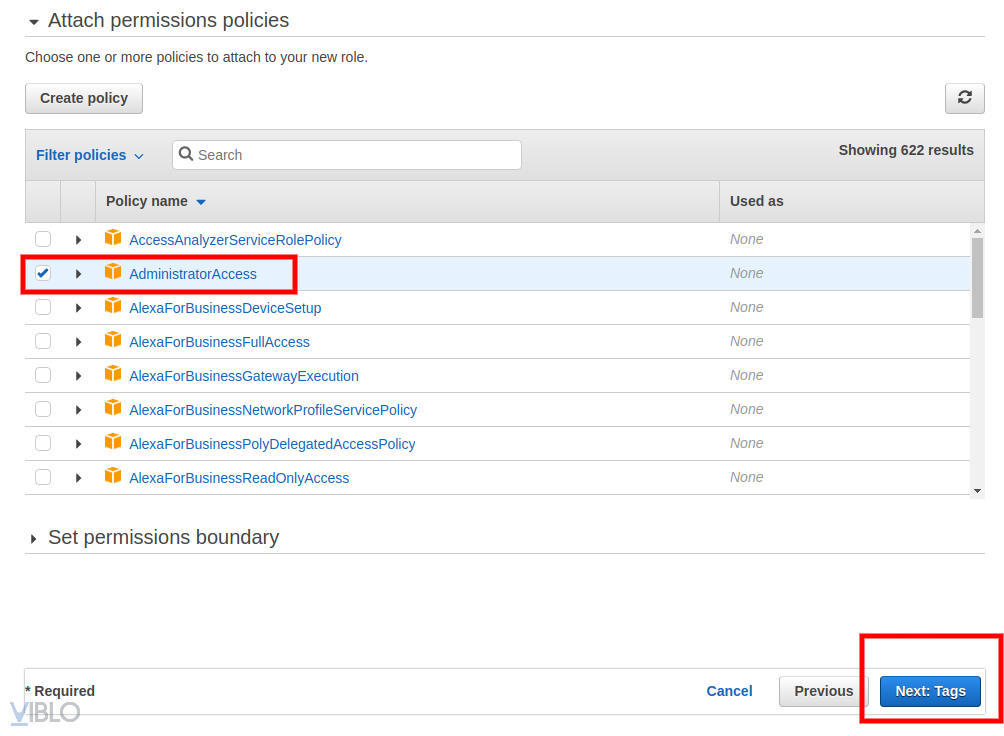Click the policy icon beside AlexaForBusinessFullAccess

(x=113, y=341)
